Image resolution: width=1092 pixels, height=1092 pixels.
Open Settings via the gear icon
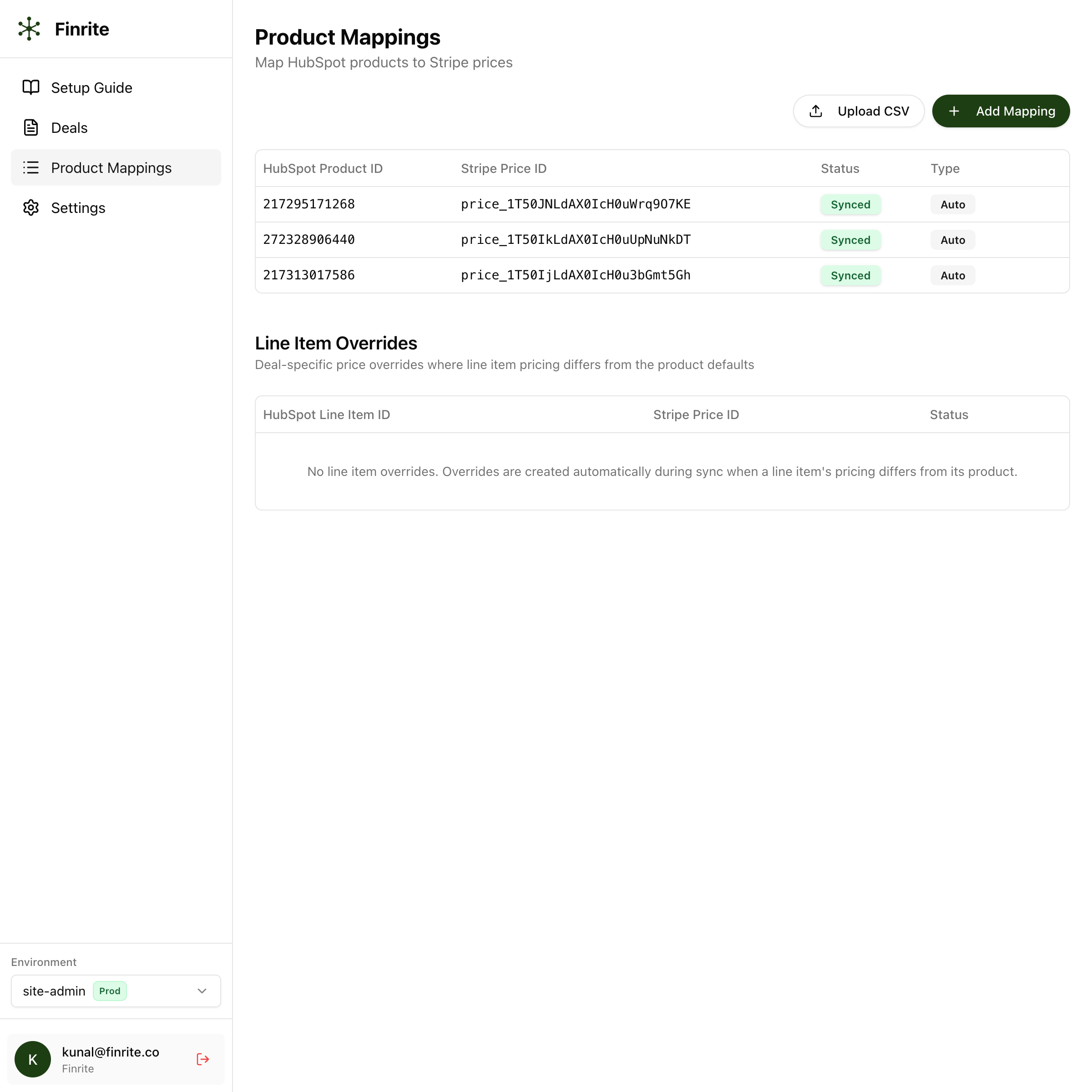click(x=30, y=207)
